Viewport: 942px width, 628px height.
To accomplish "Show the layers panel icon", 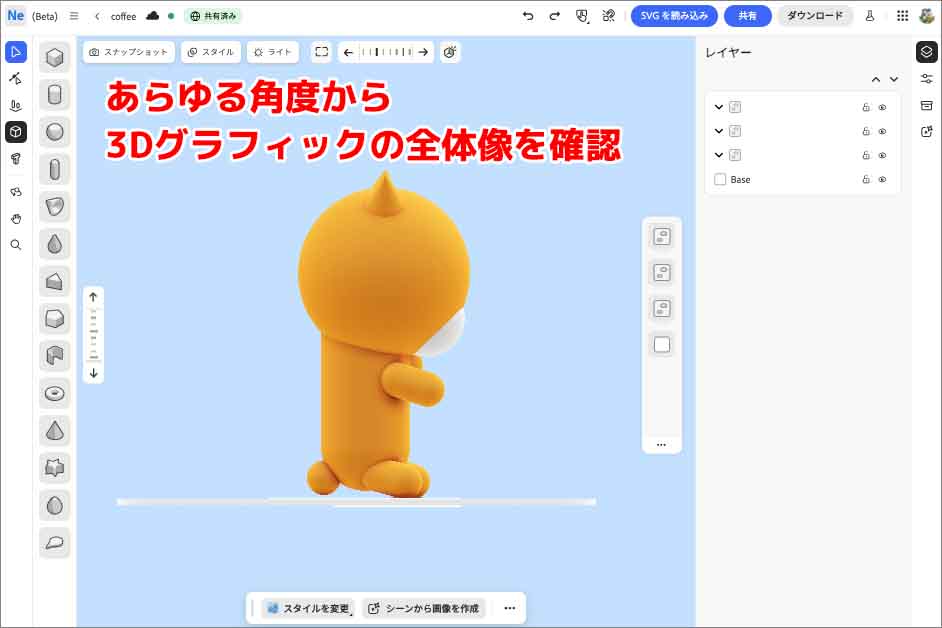I will pos(926,52).
